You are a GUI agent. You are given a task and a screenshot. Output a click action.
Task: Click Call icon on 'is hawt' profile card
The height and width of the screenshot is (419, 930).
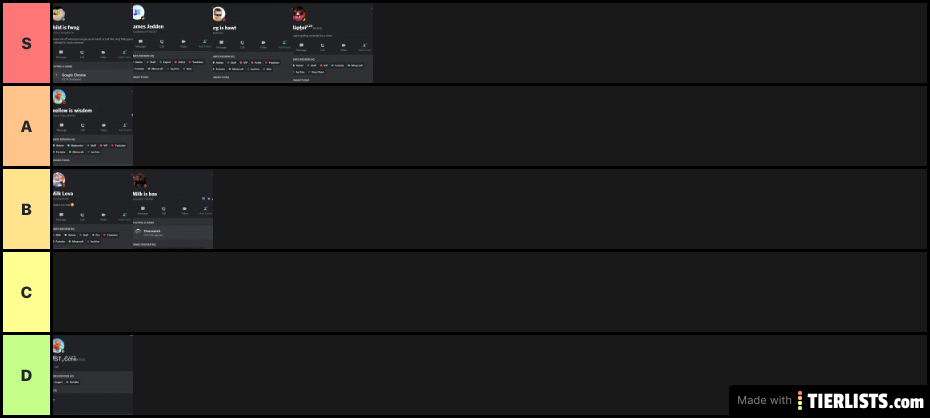point(242,43)
